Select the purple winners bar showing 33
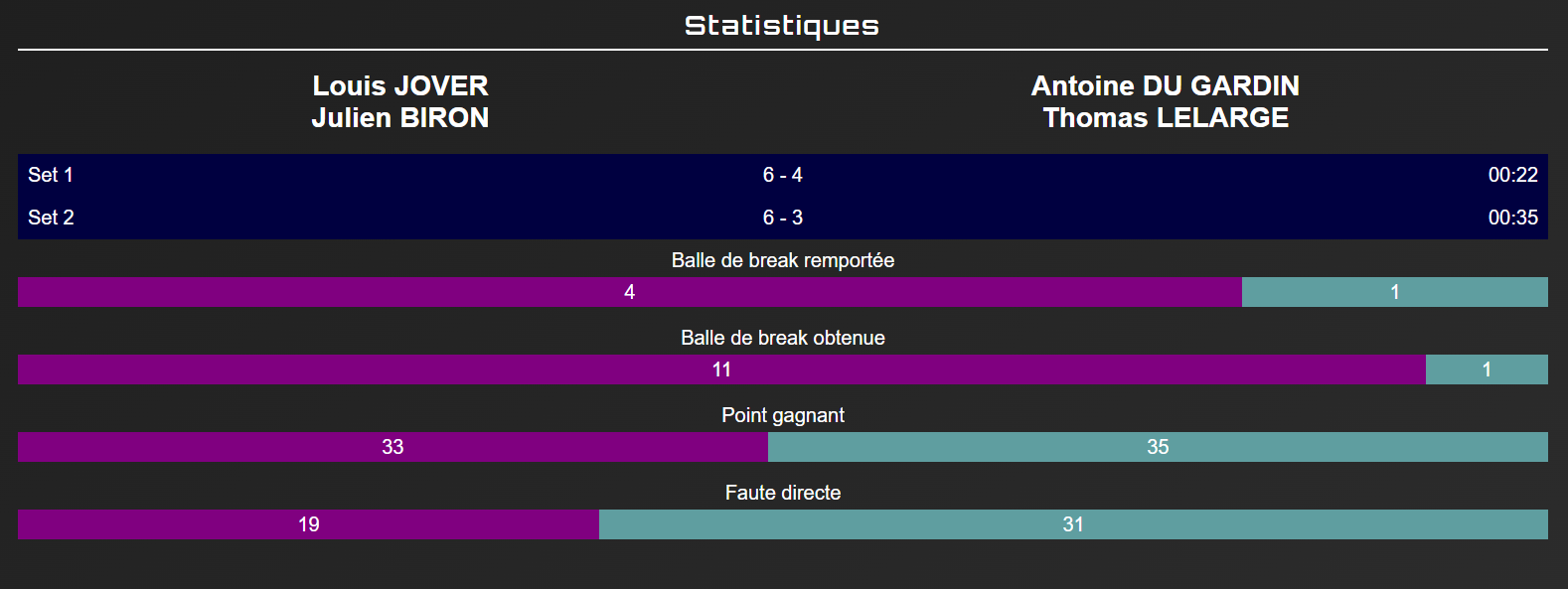1568x589 pixels. point(392,447)
